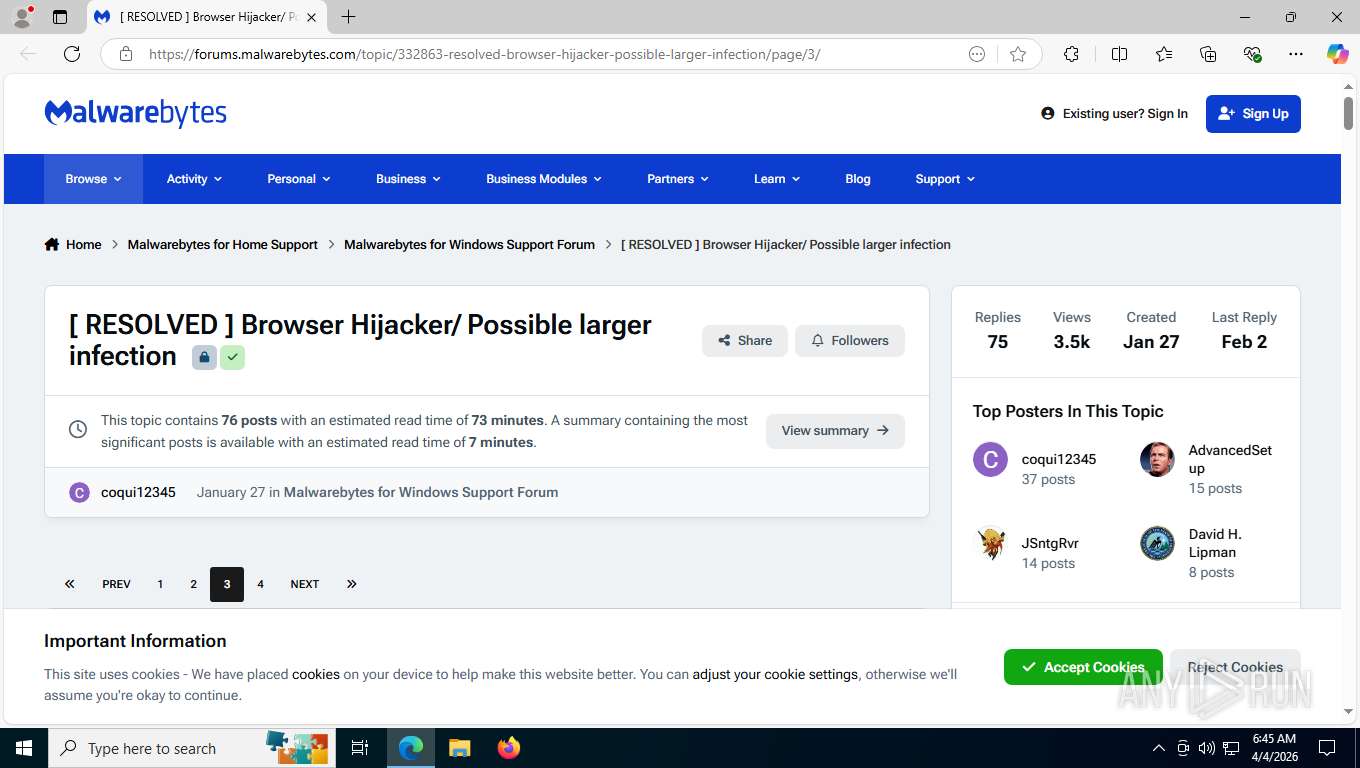Open Malwarebytes for Home Support breadcrumb

tap(222, 244)
